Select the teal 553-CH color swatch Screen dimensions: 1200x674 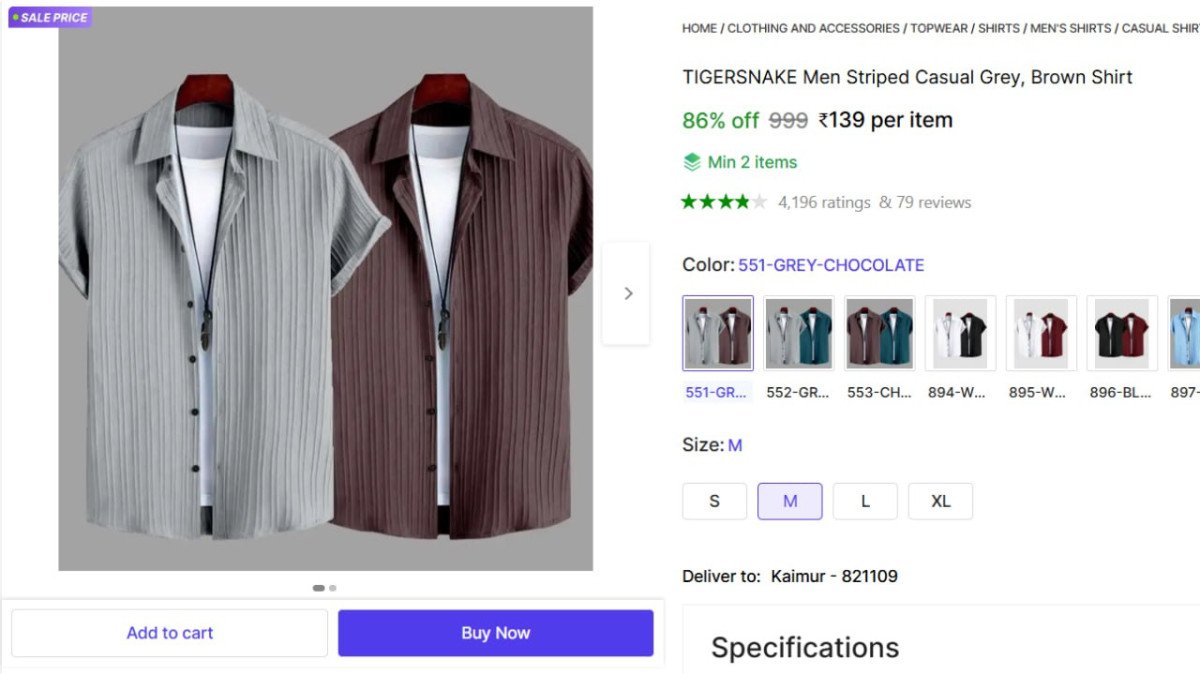point(879,333)
